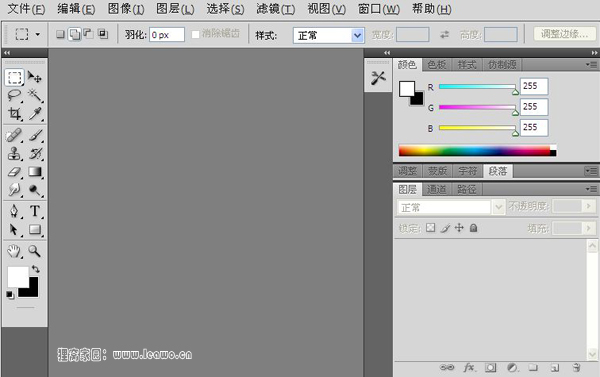Open the marquee tool preset picker arrow
600x377 pixels.
coord(38,34)
